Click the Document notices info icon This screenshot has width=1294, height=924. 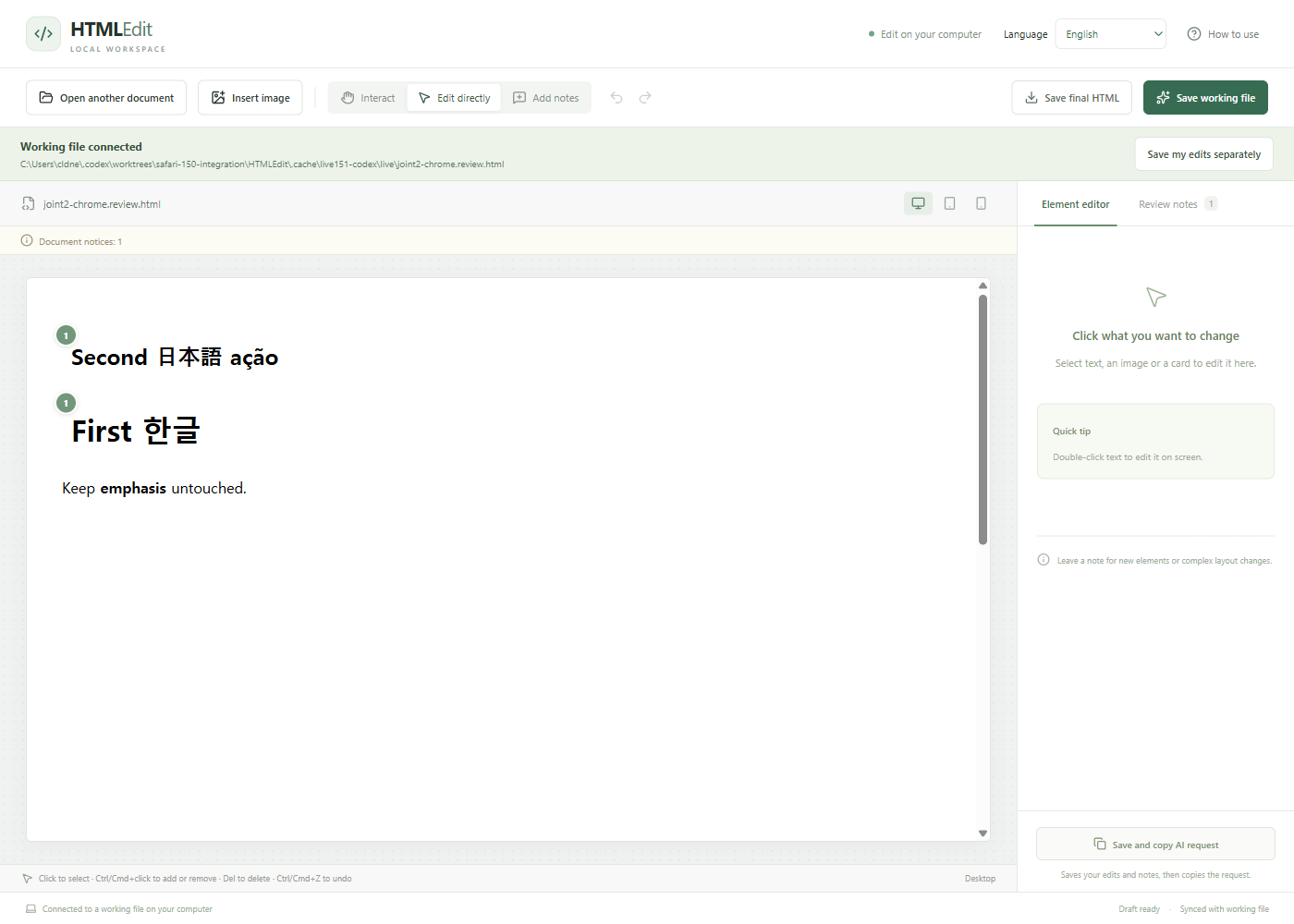coord(27,240)
